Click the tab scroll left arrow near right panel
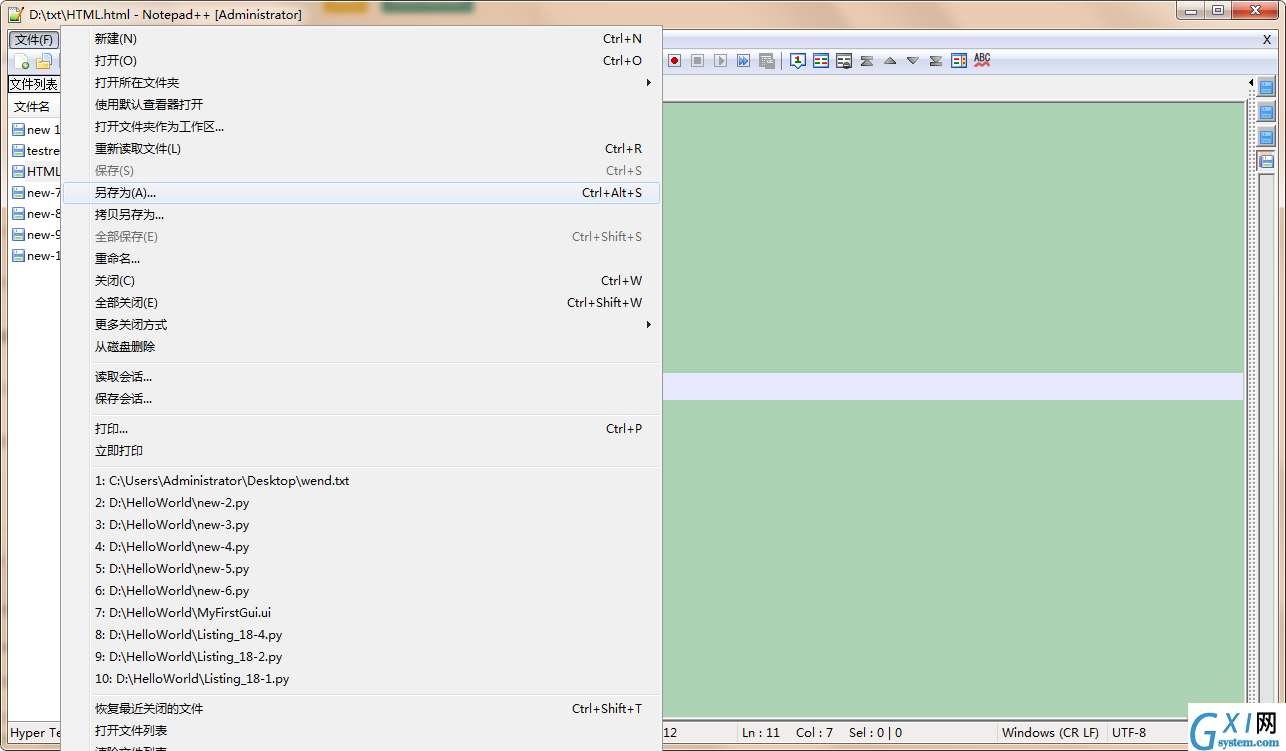The height and width of the screenshot is (751, 1286). click(x=1250, y=83)
